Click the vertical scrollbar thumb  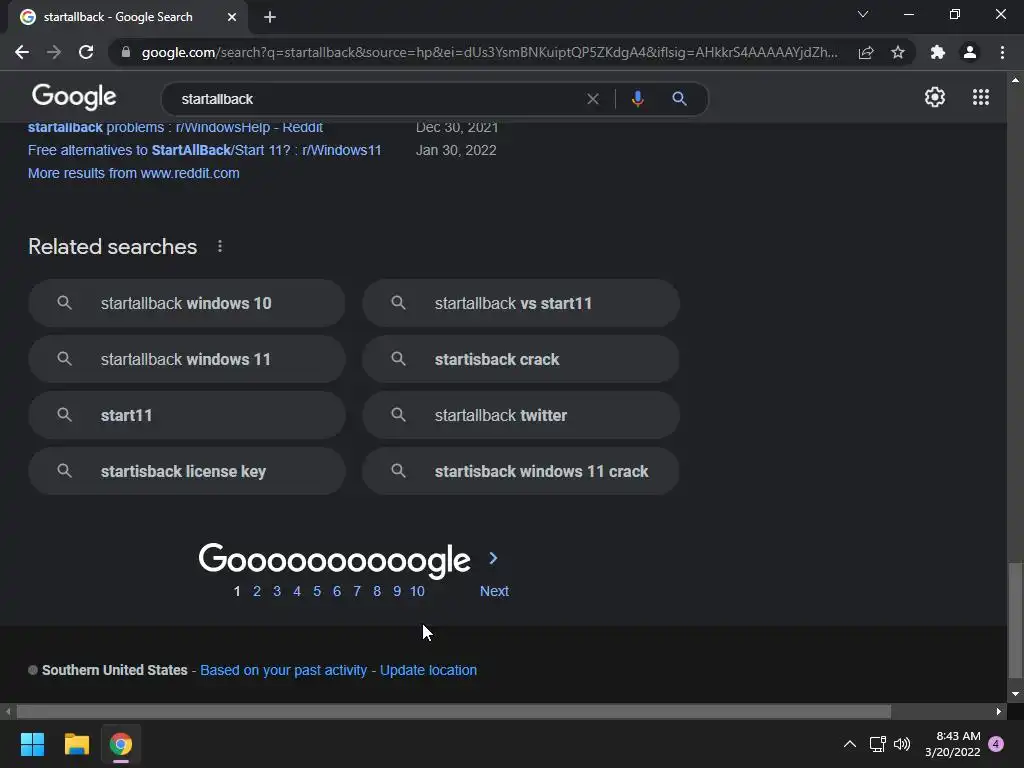(x=1015, y=620)
